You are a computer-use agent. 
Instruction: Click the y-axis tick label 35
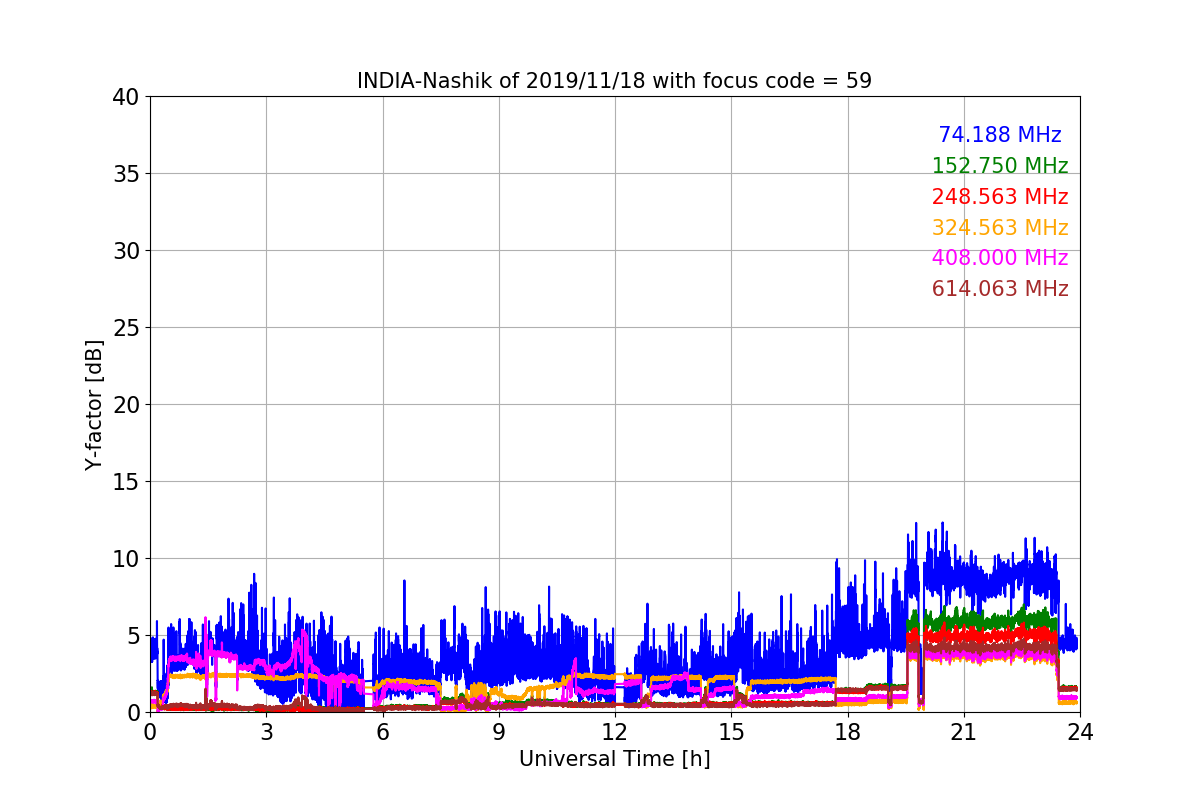125,174
